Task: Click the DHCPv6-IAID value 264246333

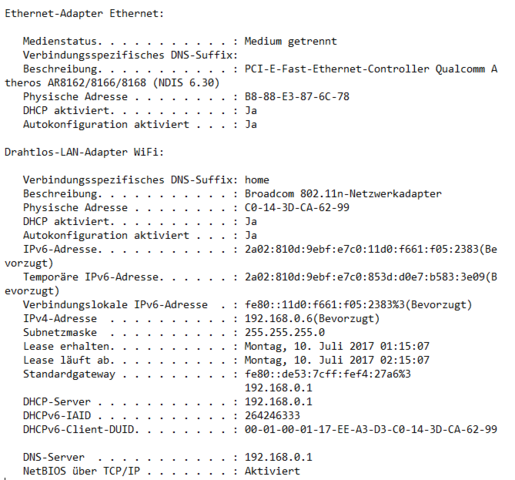Action: pyautogui.click(x=272, y=416)
